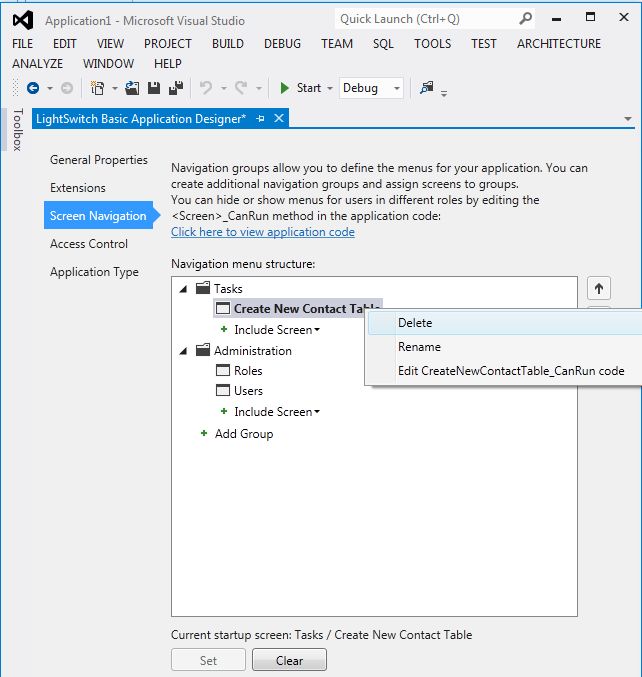Click the Add Group link

tap(244, 433)
